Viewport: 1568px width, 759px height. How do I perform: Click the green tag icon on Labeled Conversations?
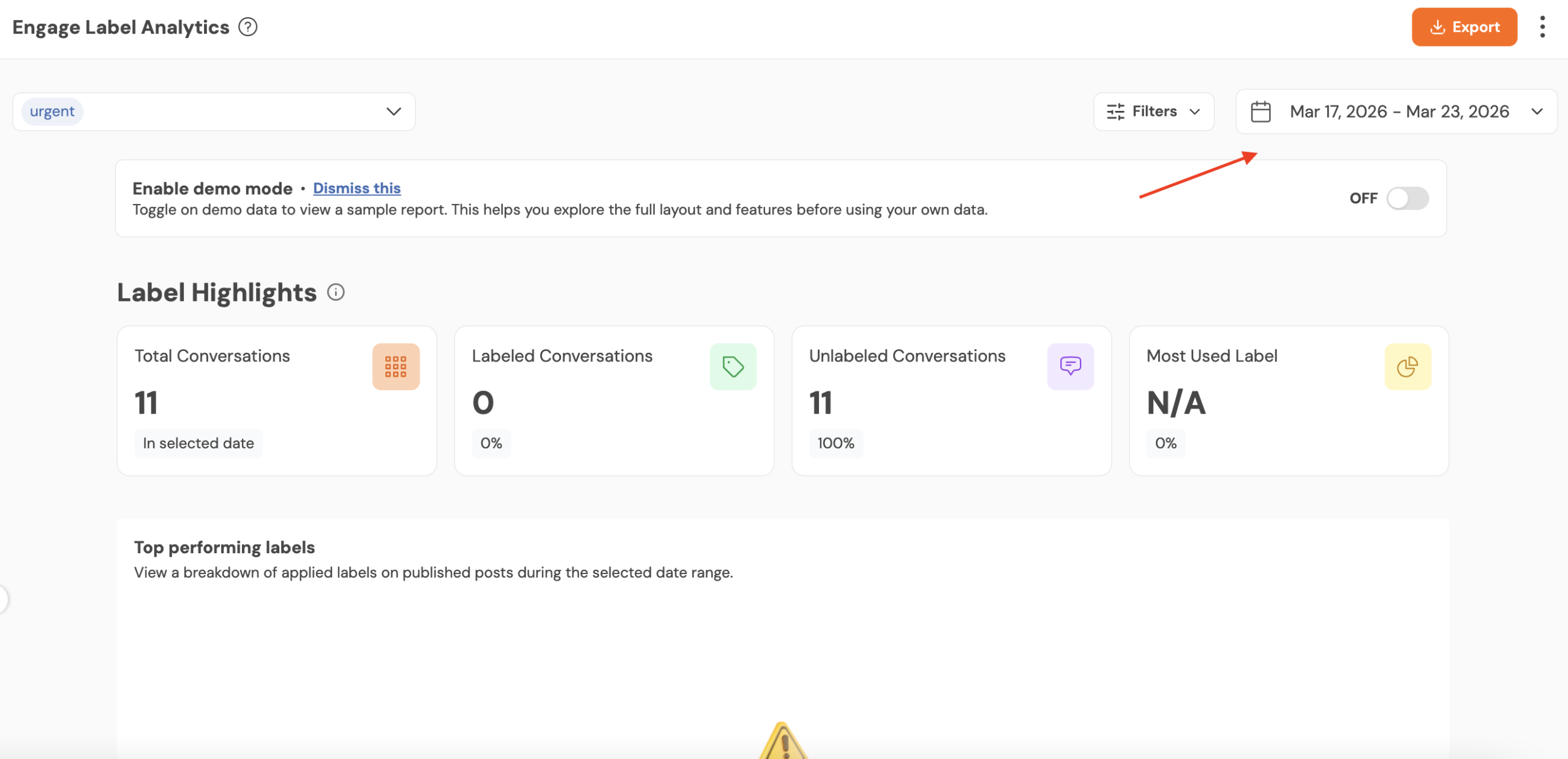click(733, 366)
